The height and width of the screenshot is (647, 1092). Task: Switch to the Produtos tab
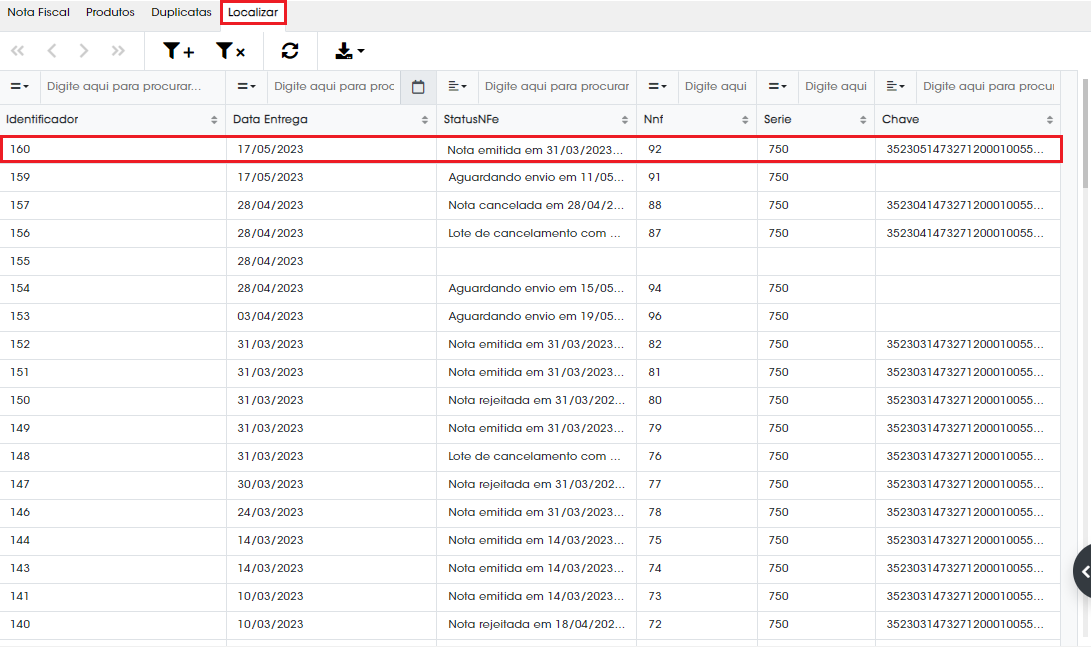click(110, 13)
